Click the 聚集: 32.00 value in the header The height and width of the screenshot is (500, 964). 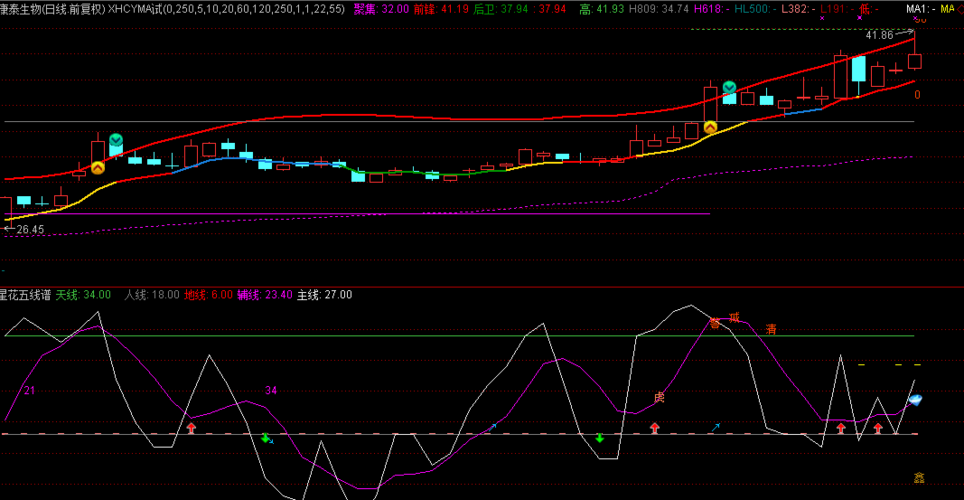pyautogui.click(x=381, y=9)
